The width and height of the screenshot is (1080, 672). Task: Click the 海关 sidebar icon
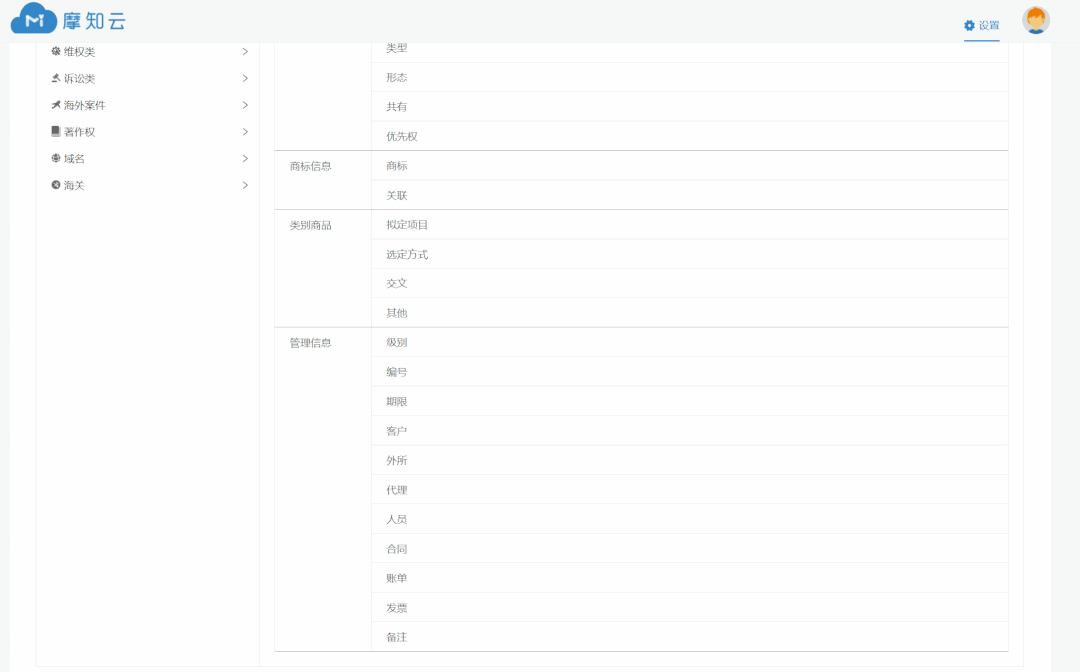[56, 185]
